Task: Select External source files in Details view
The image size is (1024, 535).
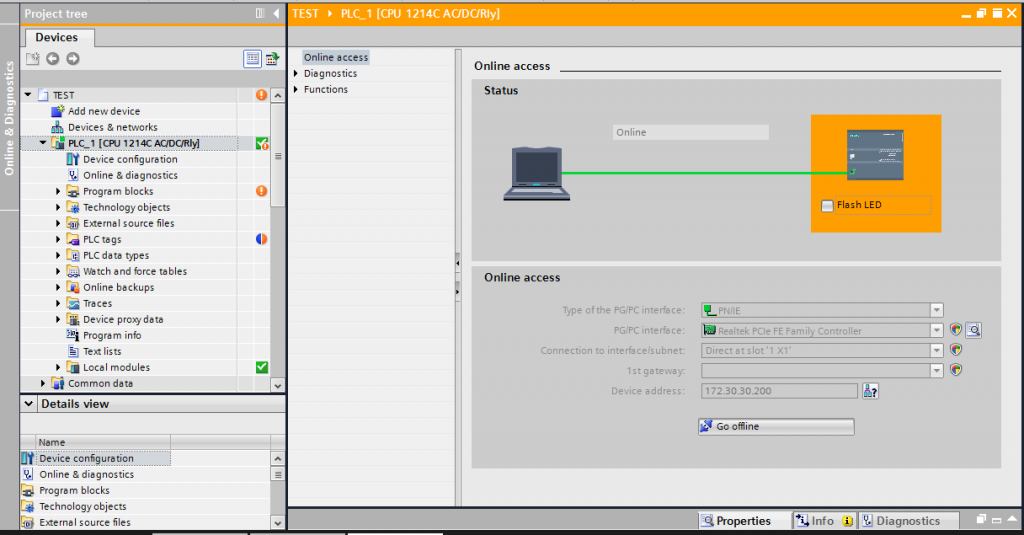Action: tap(85, 523)
